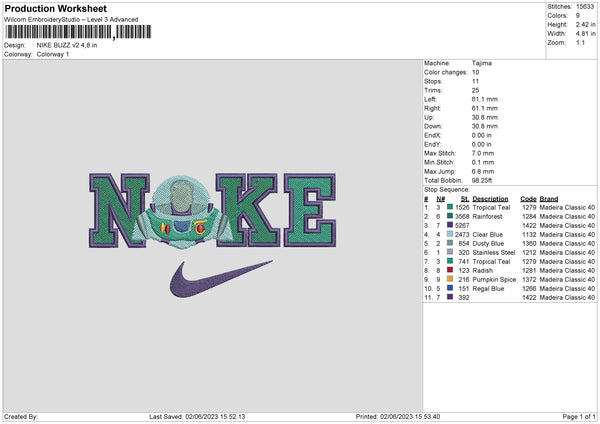Viewport: 600px width, 424px height.
Task: Select the Min Stitch value '0.1 mm'
Action: (483, 162)
